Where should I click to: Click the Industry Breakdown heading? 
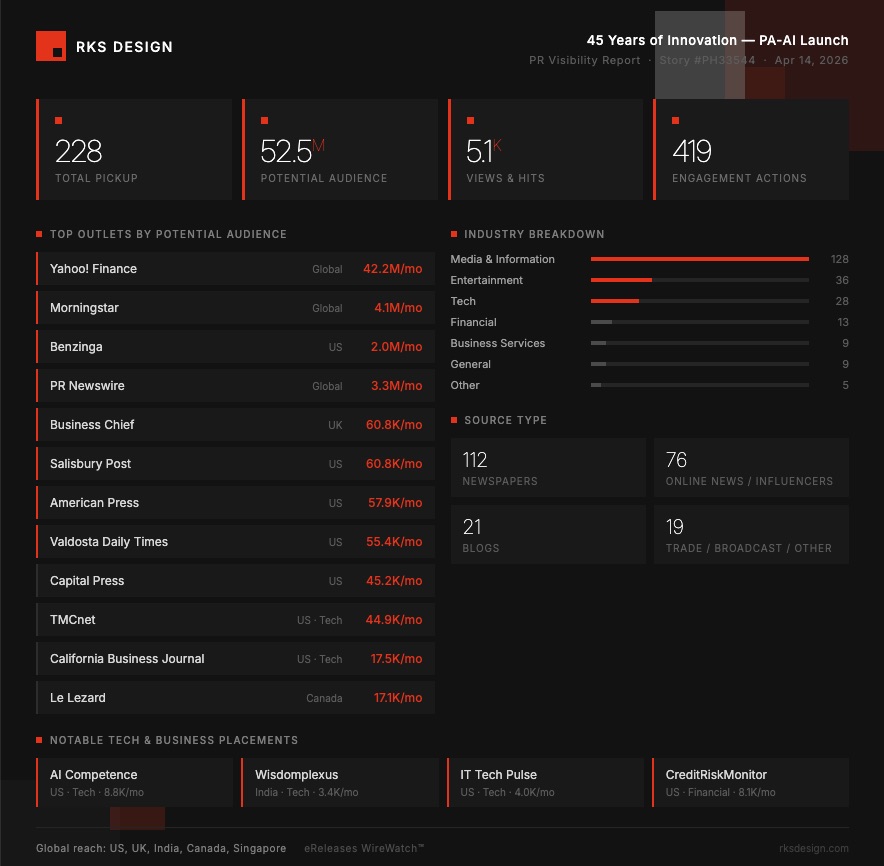coord(534,234)
